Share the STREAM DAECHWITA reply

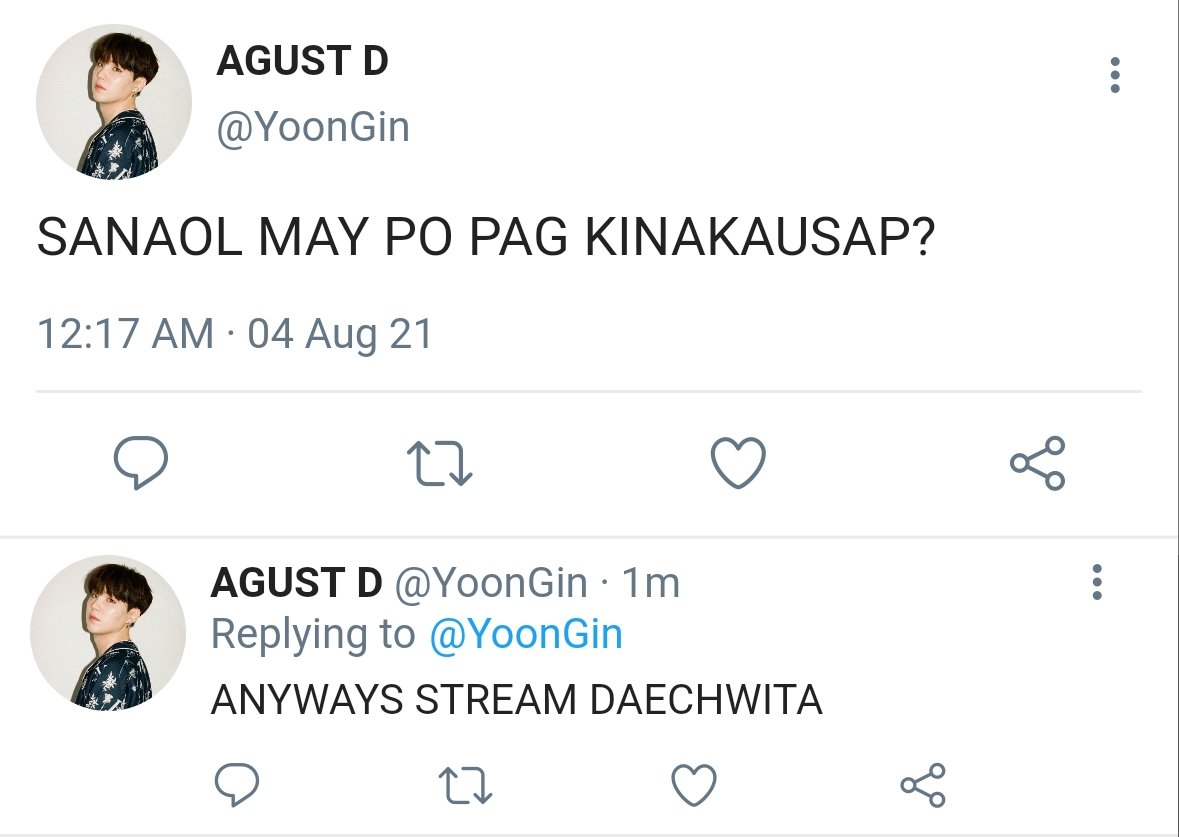tap(923, 785)
